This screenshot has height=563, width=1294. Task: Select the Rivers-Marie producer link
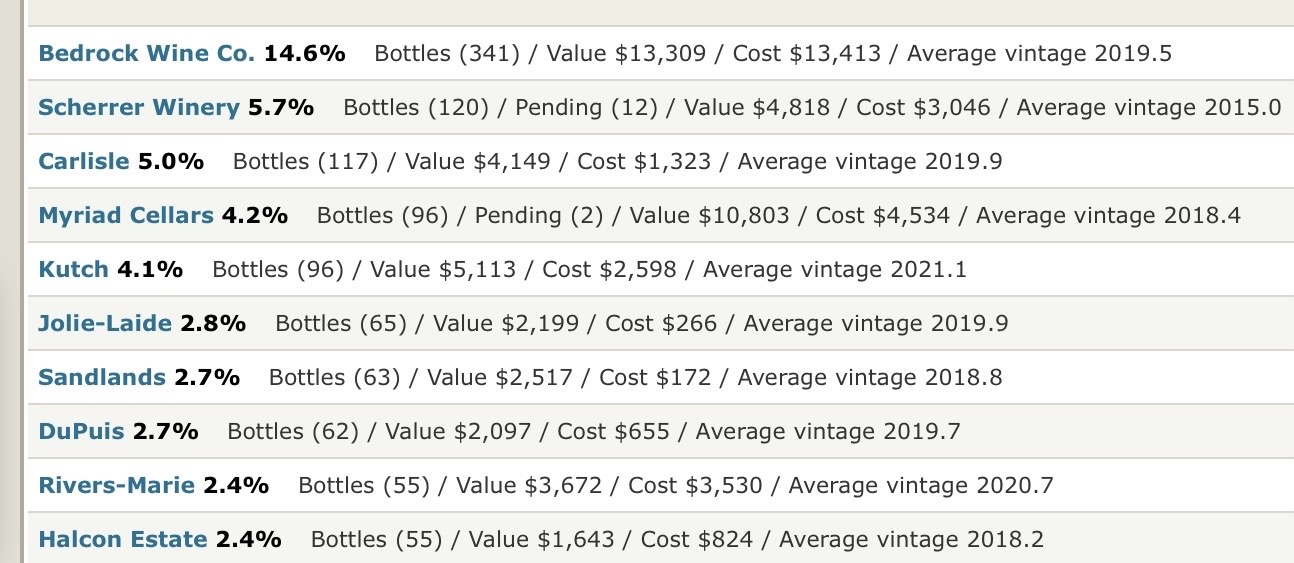pos(116,486)
